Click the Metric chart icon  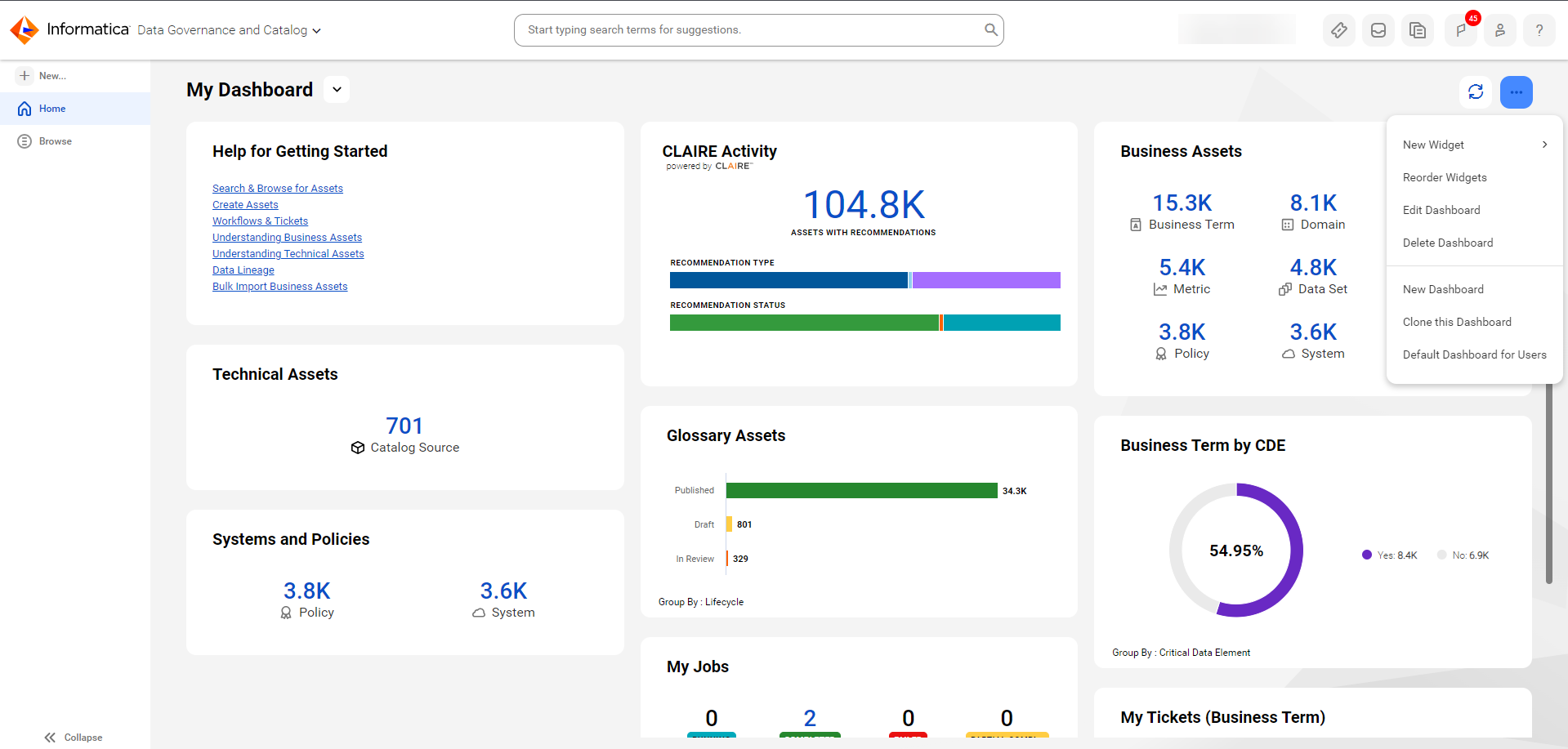pyautogui.click(x=1160, y=289)
